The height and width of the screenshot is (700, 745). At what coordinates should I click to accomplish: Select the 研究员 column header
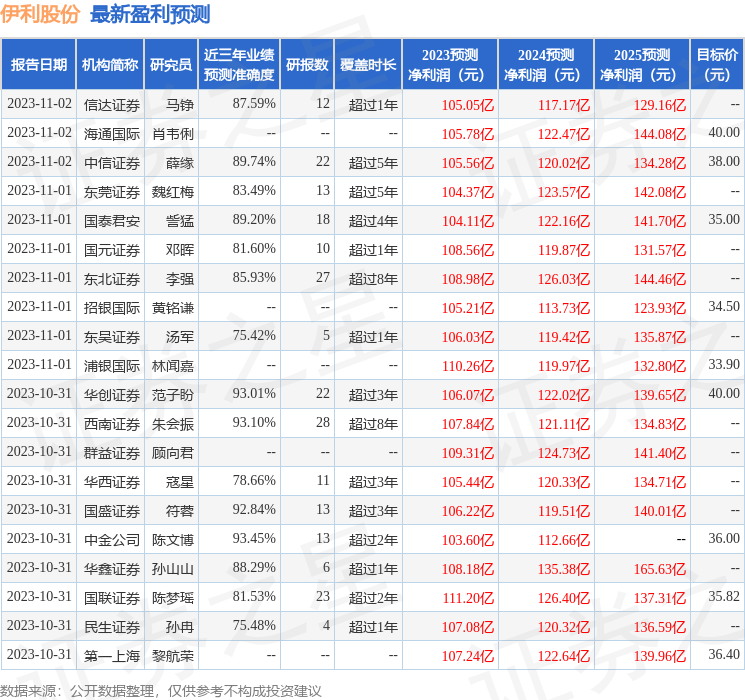pyautogui.click(x=171, y=64)
